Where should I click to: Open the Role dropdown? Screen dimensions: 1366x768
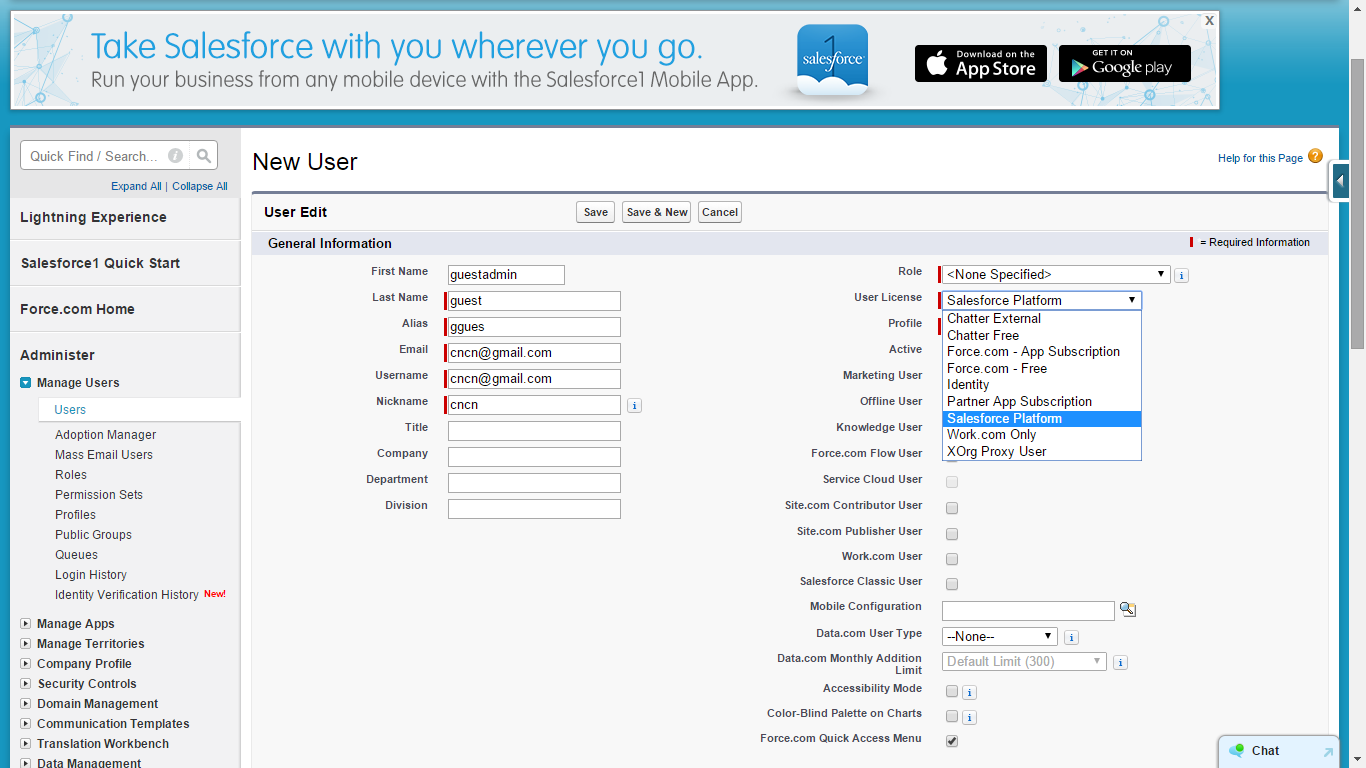coord(1056,274)
